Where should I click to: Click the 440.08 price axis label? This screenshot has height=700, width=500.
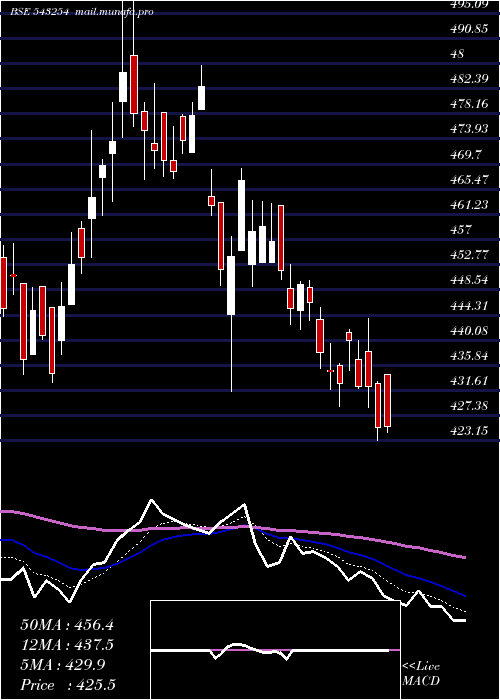point(469,331)
